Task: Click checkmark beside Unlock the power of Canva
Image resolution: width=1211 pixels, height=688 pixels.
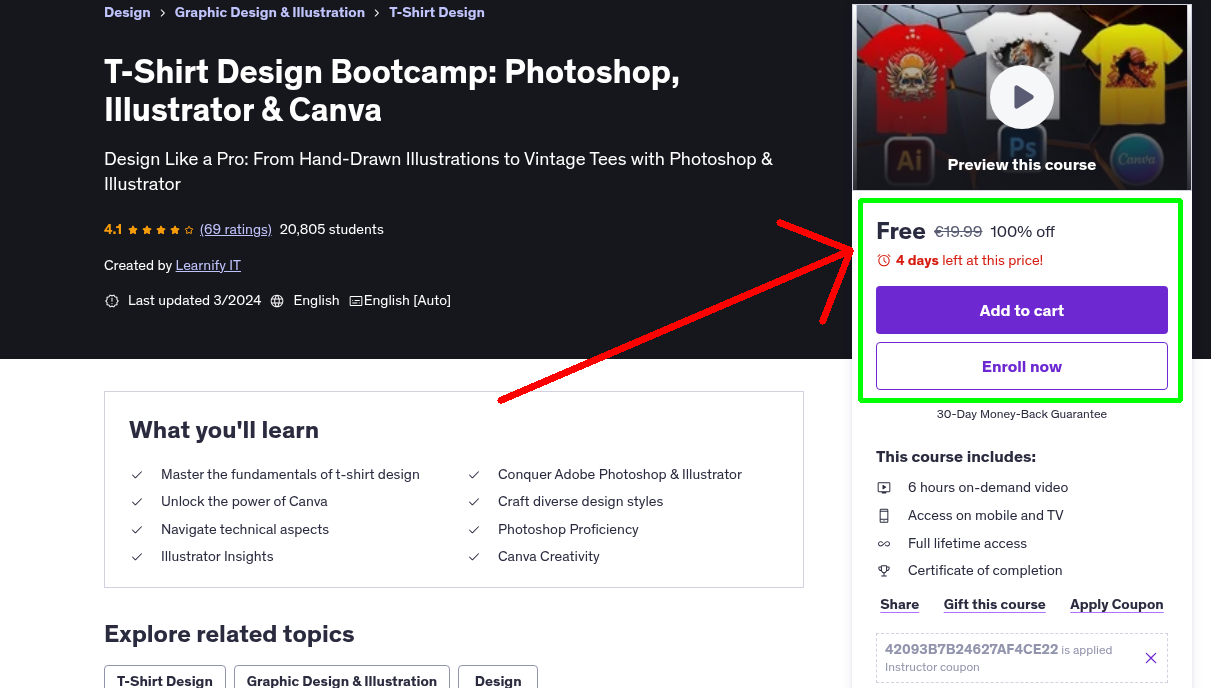Action: [x=138, y=502]
